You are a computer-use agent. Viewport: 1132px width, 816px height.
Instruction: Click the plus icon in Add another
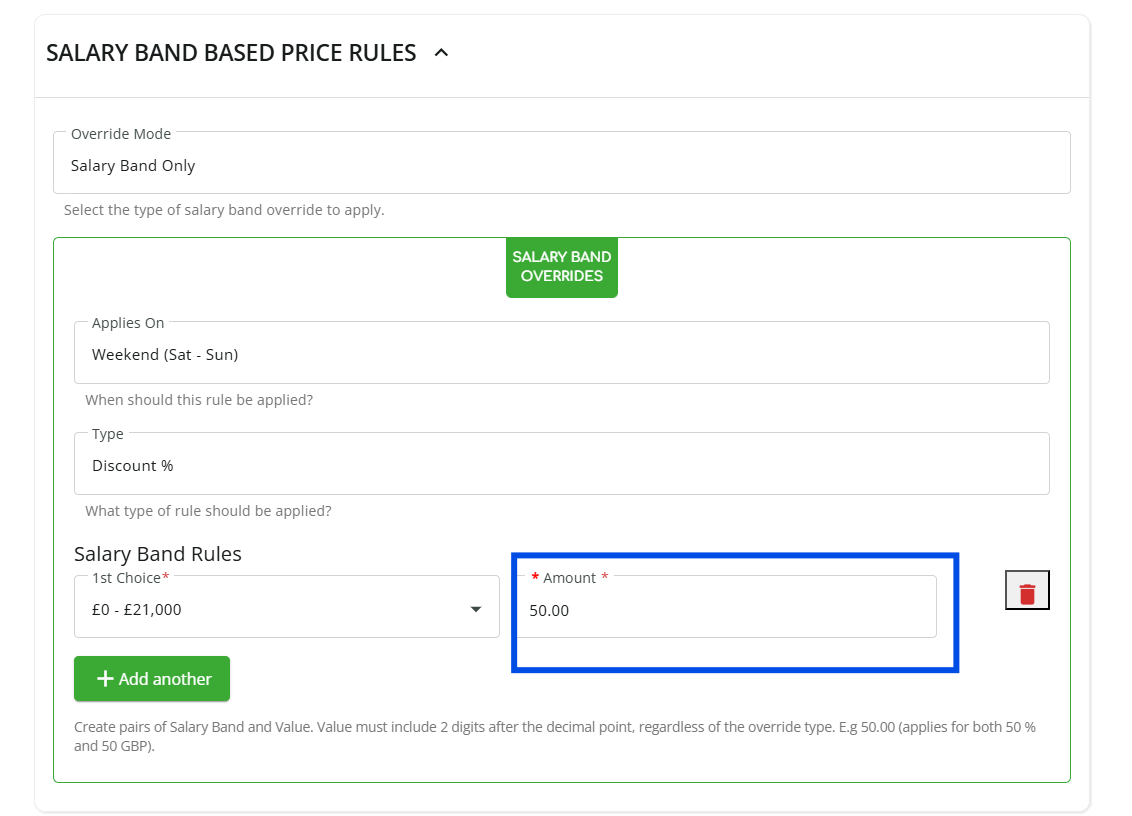(105, 679)
